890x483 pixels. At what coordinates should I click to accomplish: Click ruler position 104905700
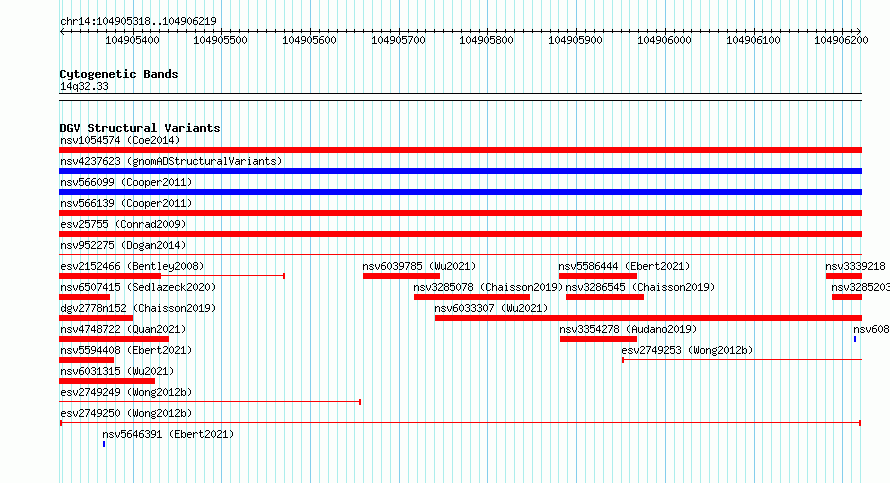(x=398, y=40)
